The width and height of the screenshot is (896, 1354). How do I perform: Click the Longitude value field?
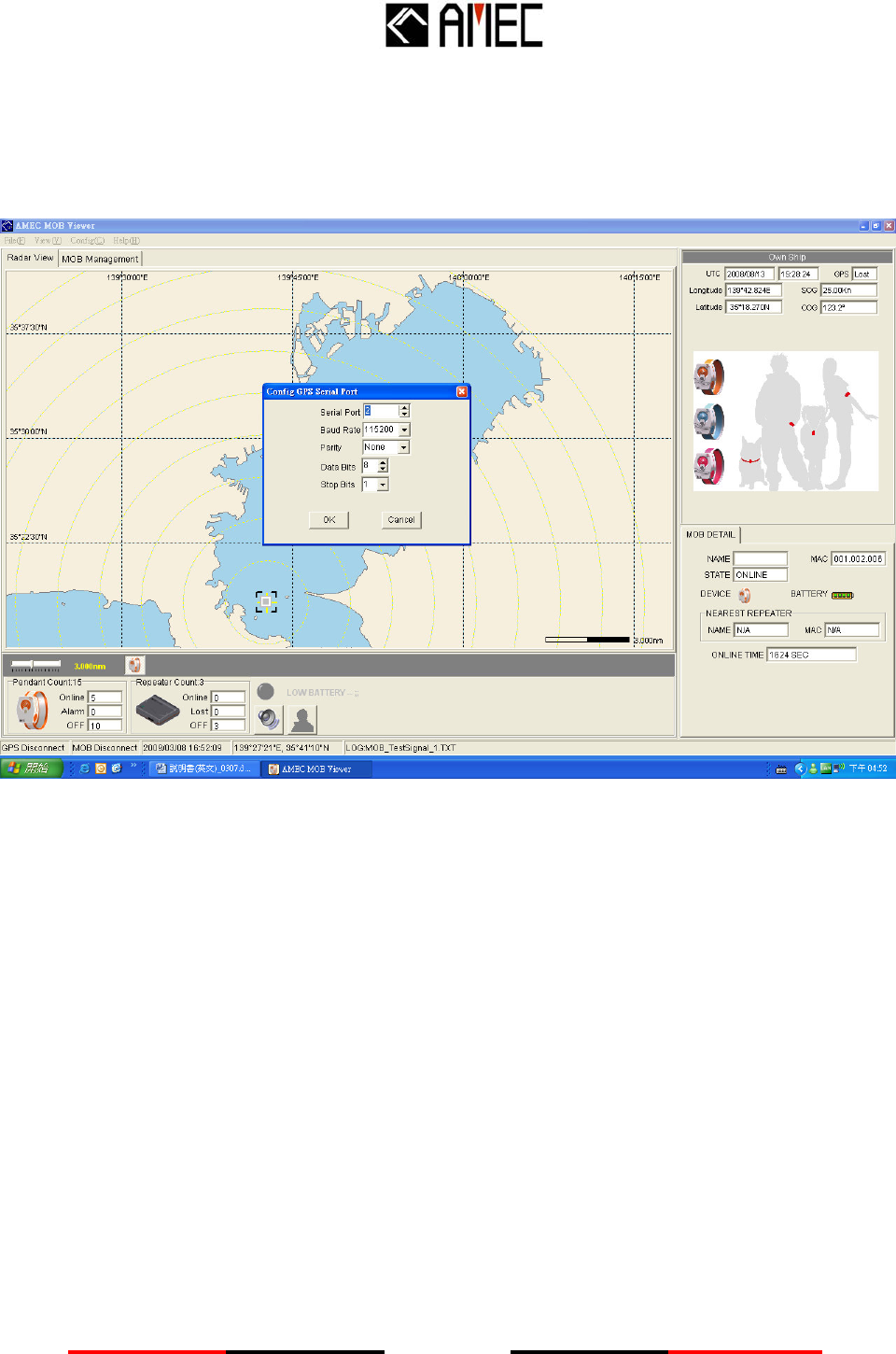click(x=753, y=290)
